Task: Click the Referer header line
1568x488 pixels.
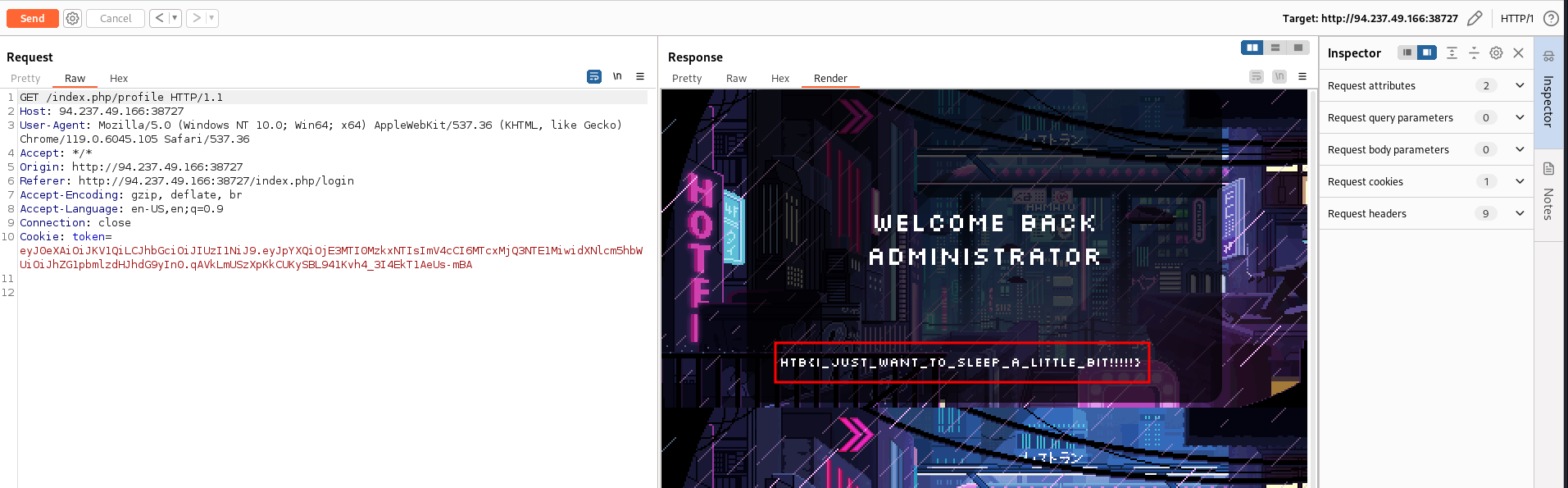Action: click(187, 180)
